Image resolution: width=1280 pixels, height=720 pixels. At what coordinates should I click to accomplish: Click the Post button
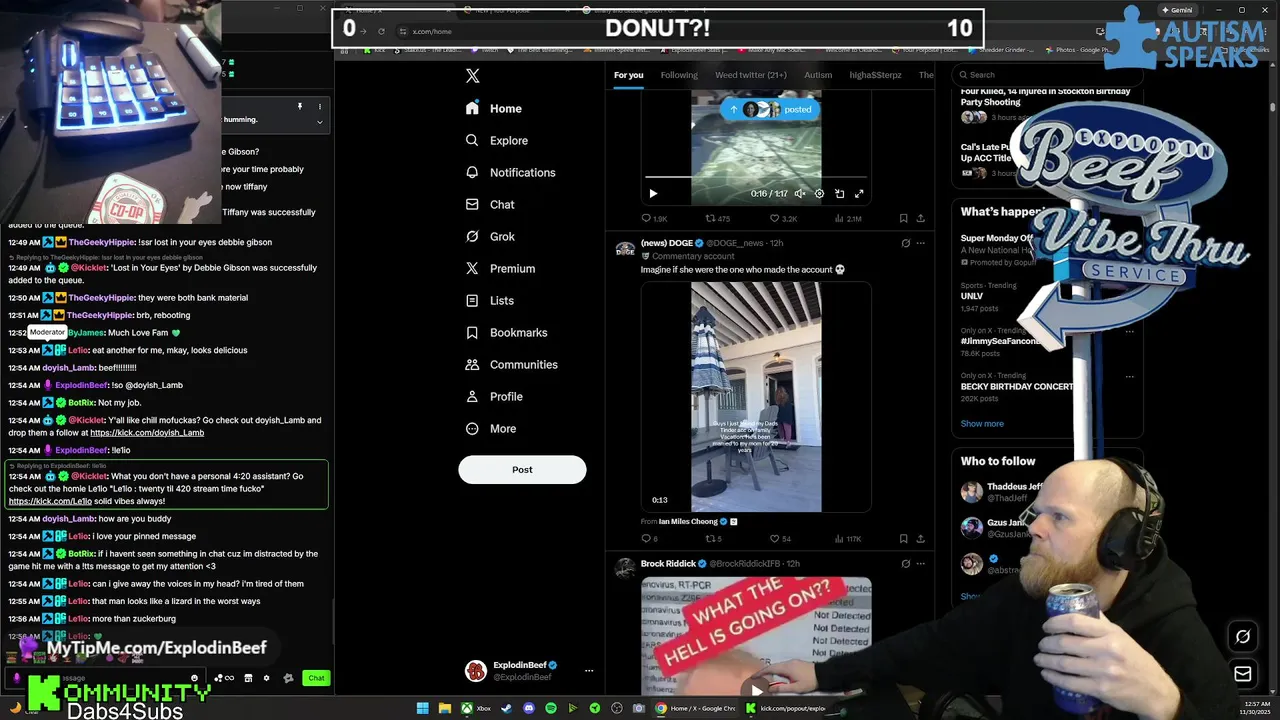coord(522,469)
